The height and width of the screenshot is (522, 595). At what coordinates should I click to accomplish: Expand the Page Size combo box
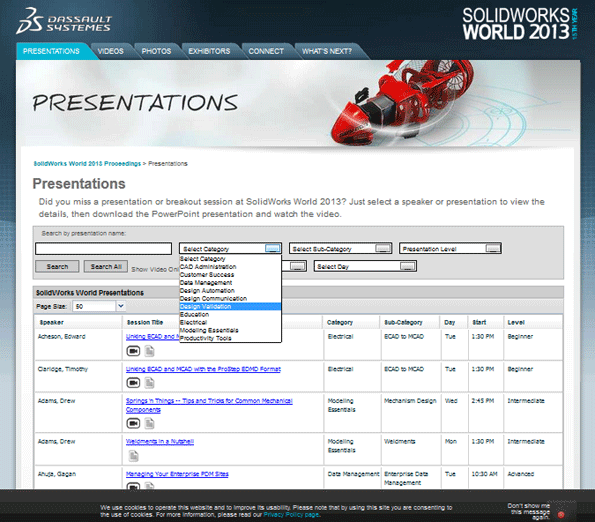pyautogui.click(x=99, y=306)
